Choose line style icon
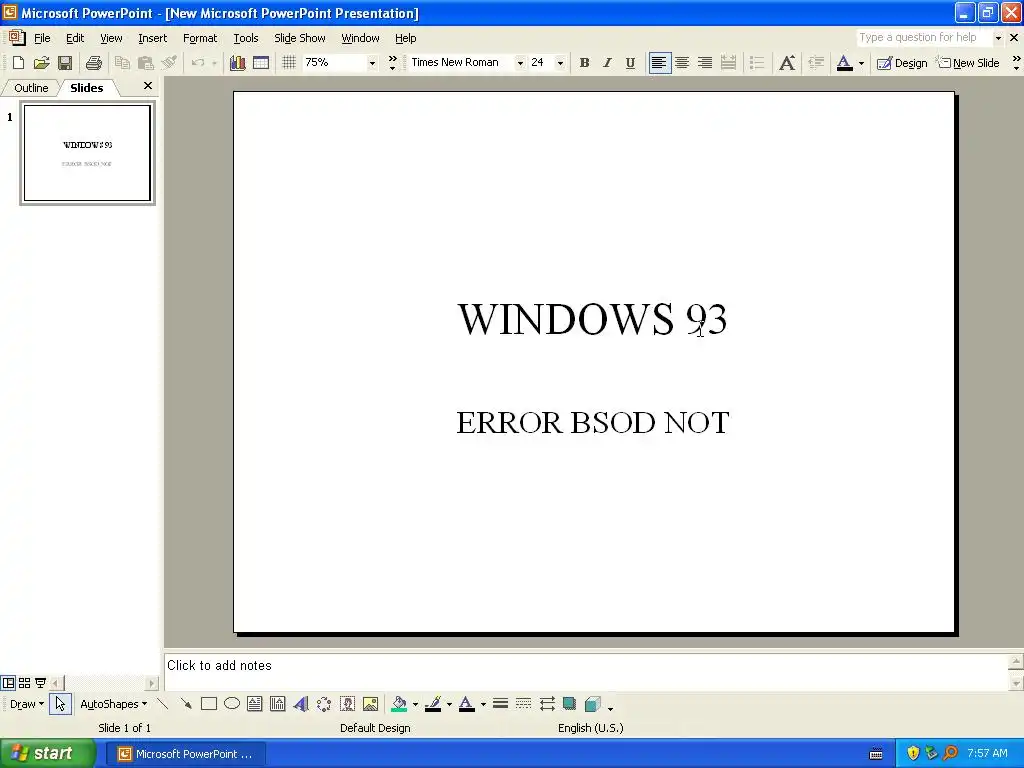 pyautogui.click(x=500, y=704)
